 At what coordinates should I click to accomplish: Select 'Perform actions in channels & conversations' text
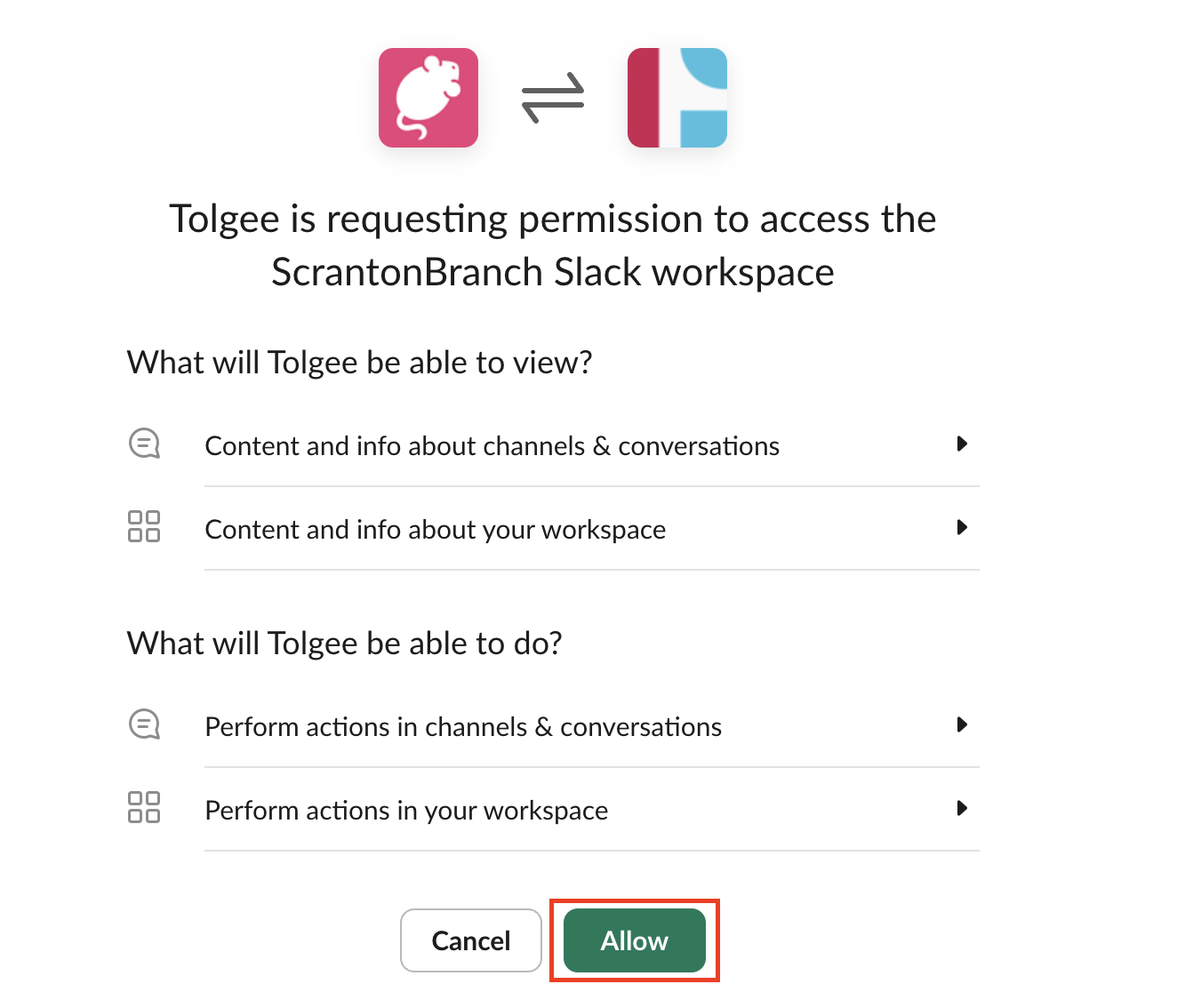coord(463,727)
